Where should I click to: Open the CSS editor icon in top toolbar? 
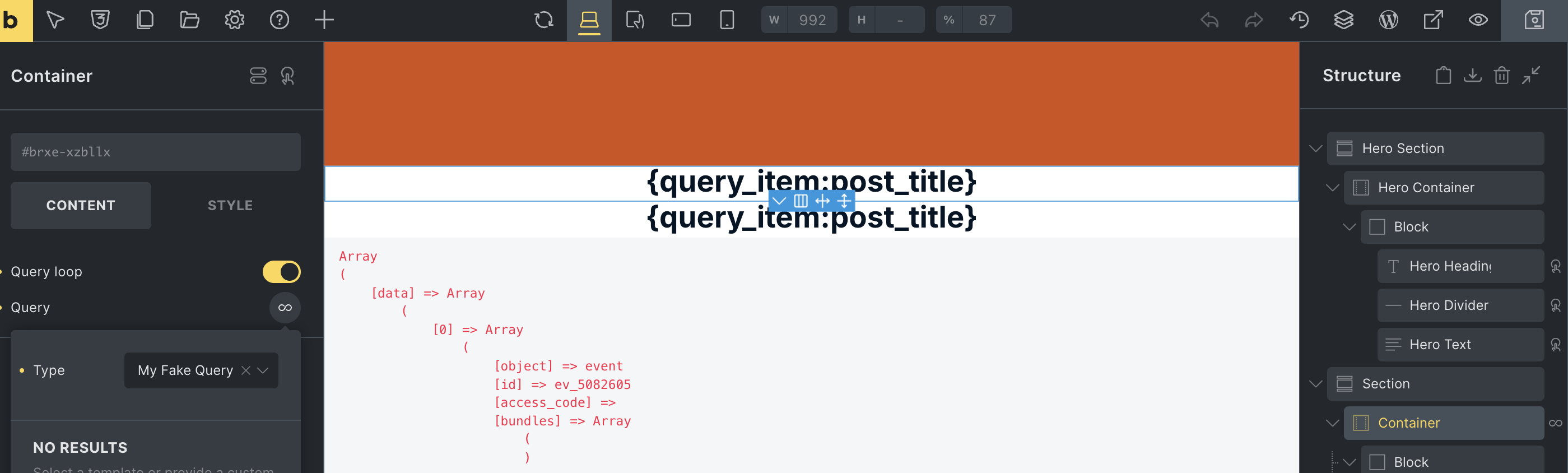(100, 20)
